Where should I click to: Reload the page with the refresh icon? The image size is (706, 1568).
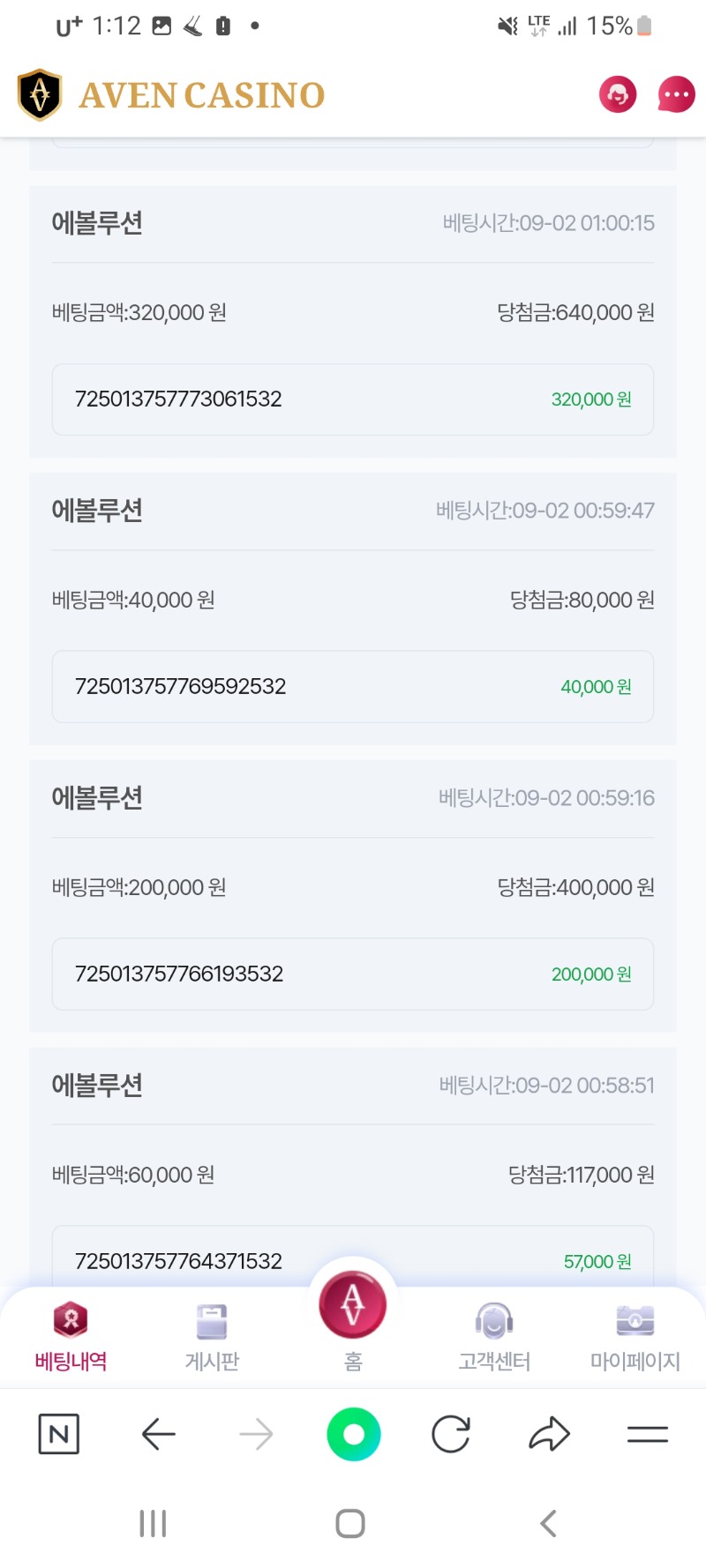[x=451, y=1434]
